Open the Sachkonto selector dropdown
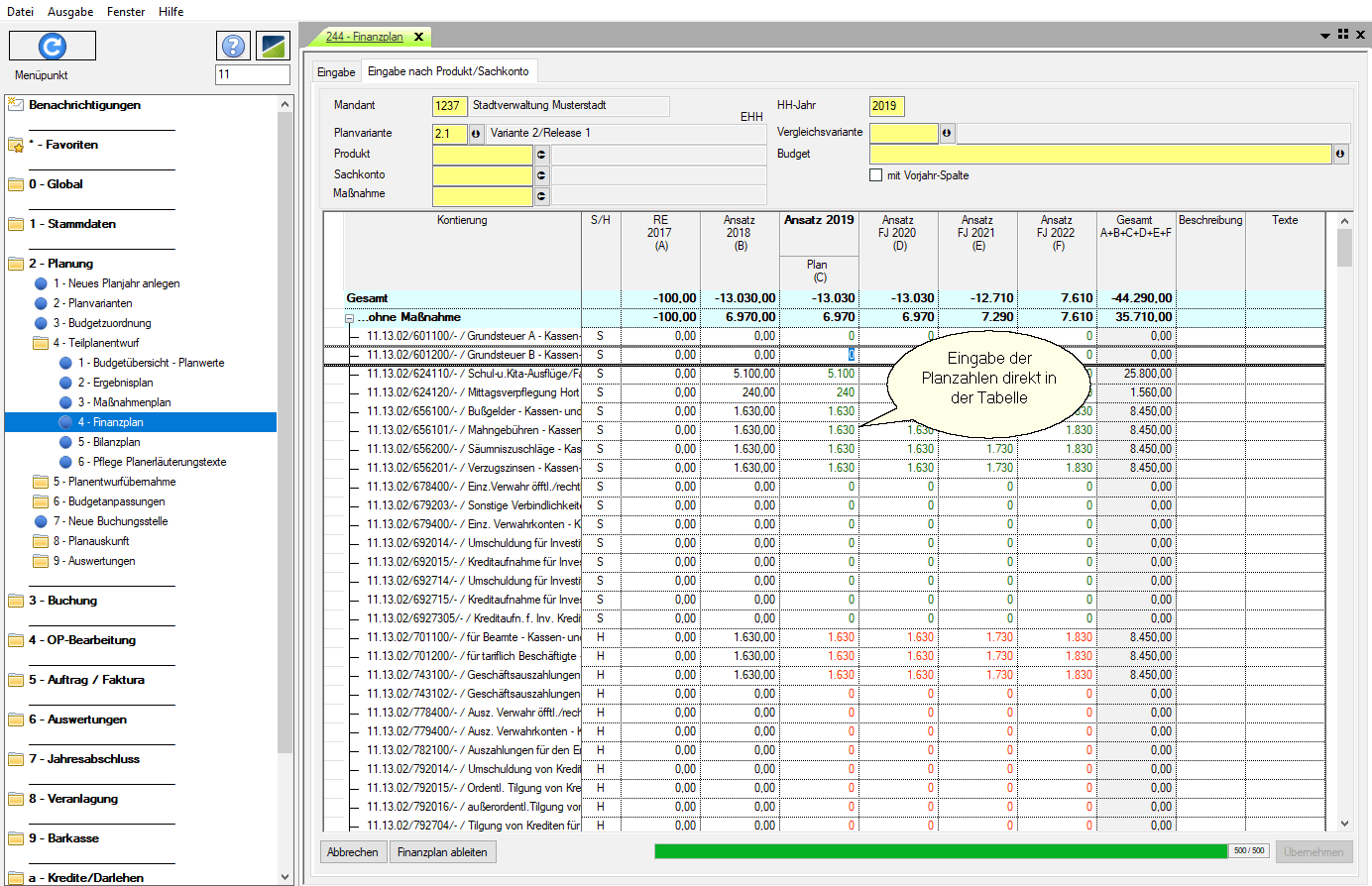Viewport: 1372px width, 886px height. 541,175
